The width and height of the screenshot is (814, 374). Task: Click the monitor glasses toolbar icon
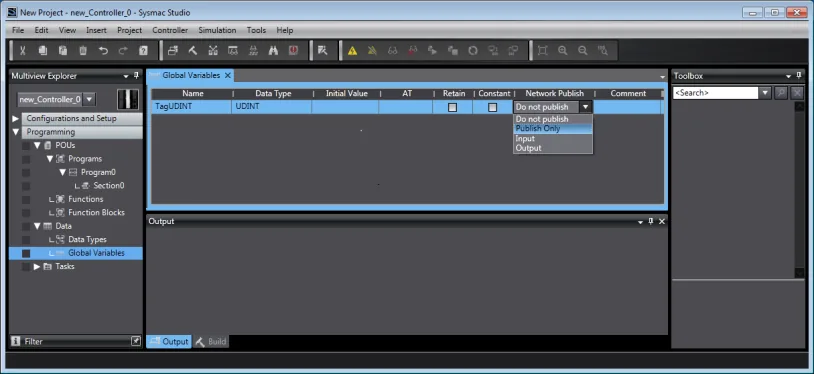point(392,50)
